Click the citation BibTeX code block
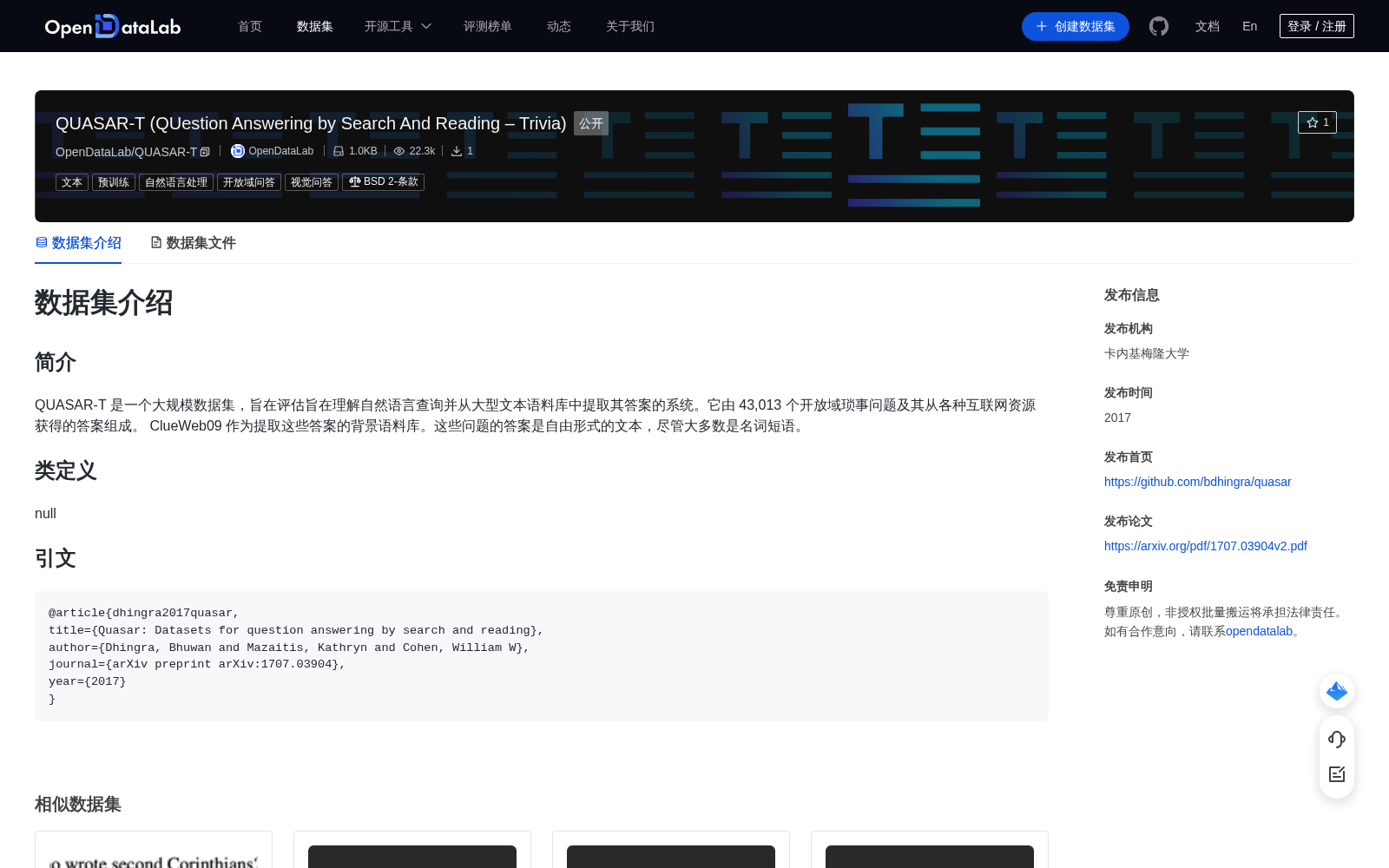The width and height of the screenshot is (1389, 868). click(542, 656)
